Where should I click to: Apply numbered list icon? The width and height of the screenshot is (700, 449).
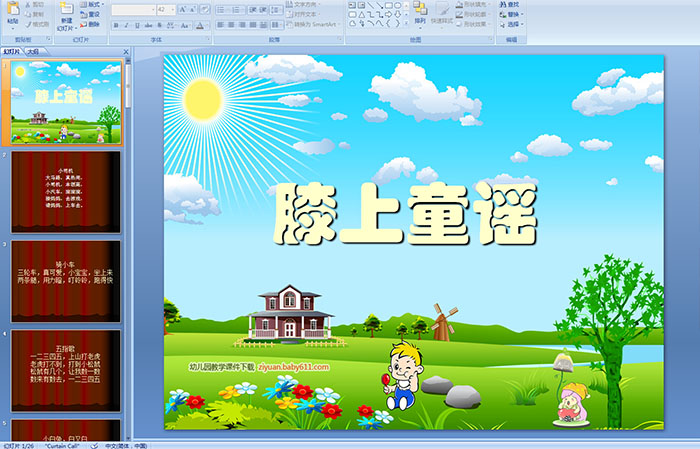click(237, 10)
